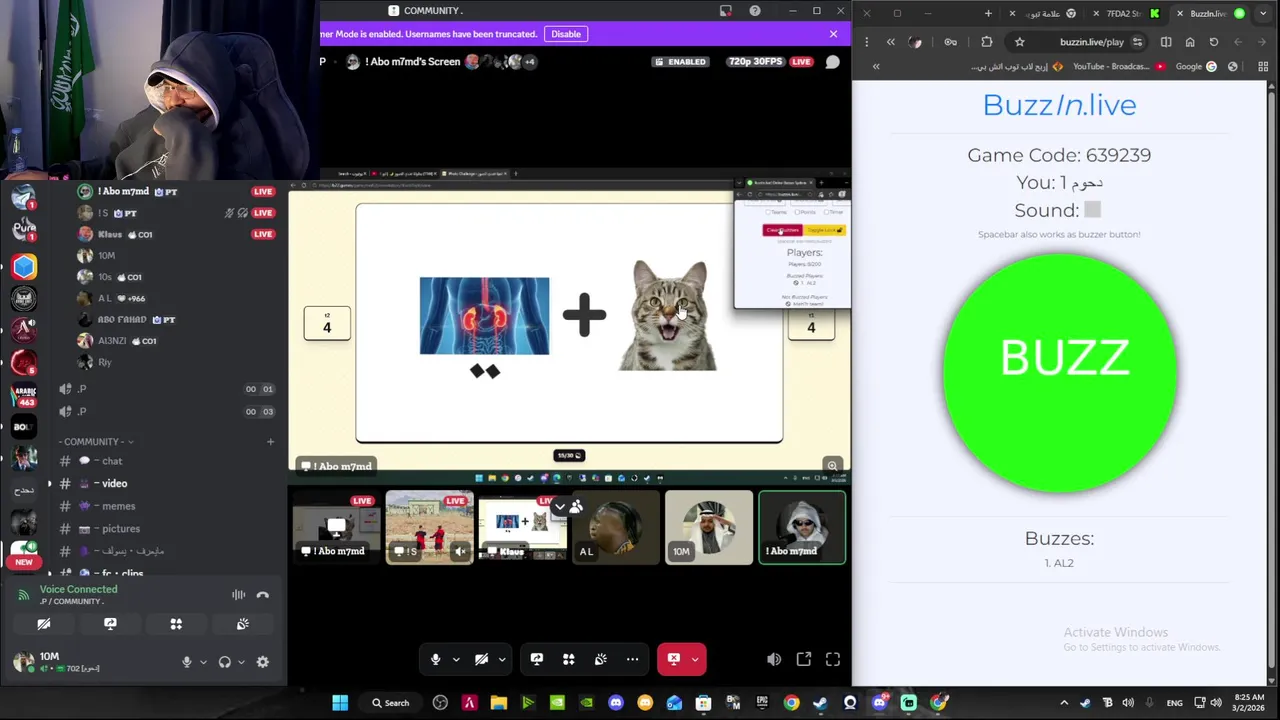Open soundboard button in voice panel
Screen dimensions: 1280x720
(243, 624)
